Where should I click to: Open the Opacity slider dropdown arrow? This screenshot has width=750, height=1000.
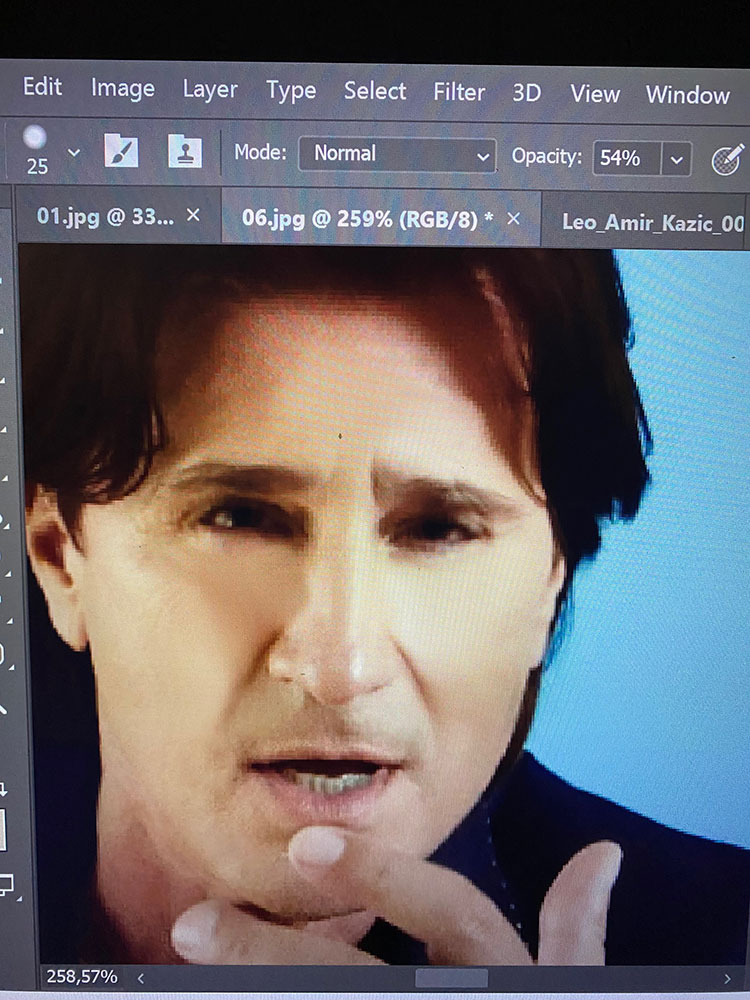677,159
